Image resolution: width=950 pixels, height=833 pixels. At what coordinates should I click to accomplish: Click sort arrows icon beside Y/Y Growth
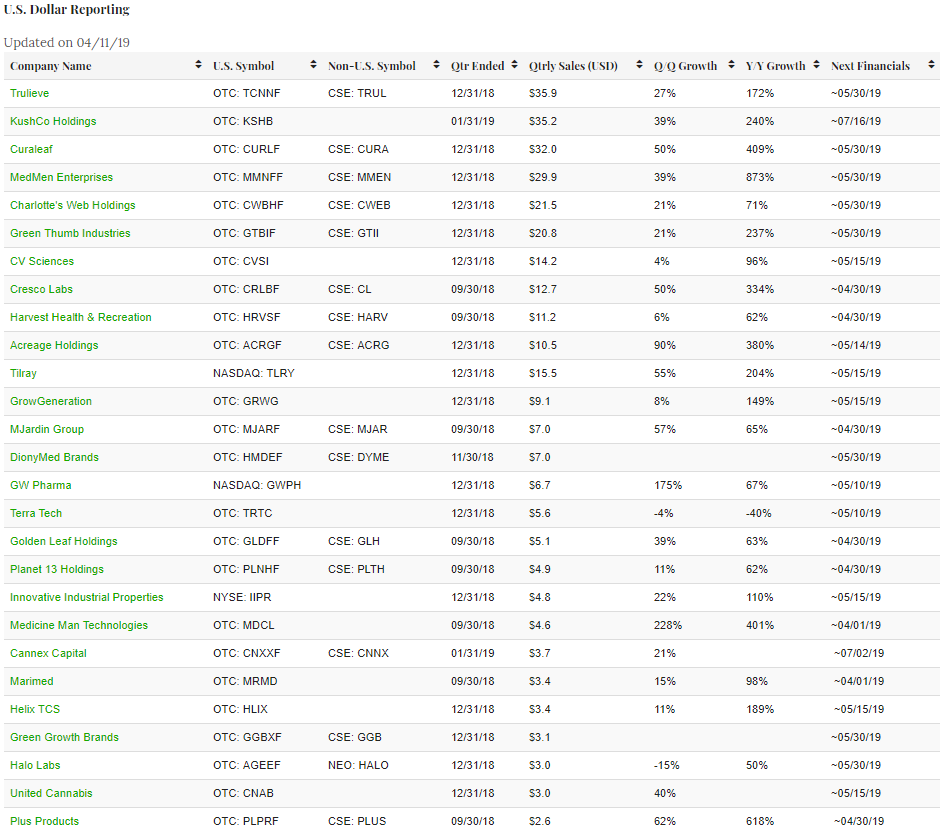(817, 66)
